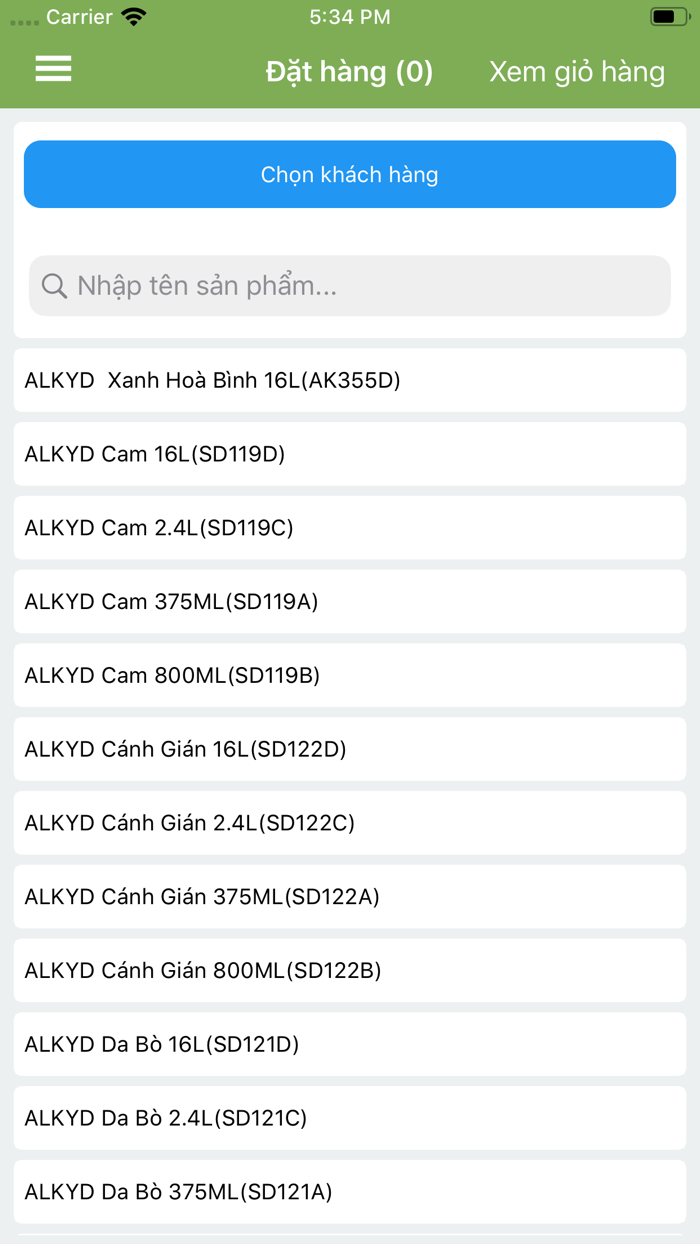Select ALKYD Da Bò 16L(SD121D)
This screenshot has width=700, height=1244.
pyautogui.click(x=349, y=1045)
